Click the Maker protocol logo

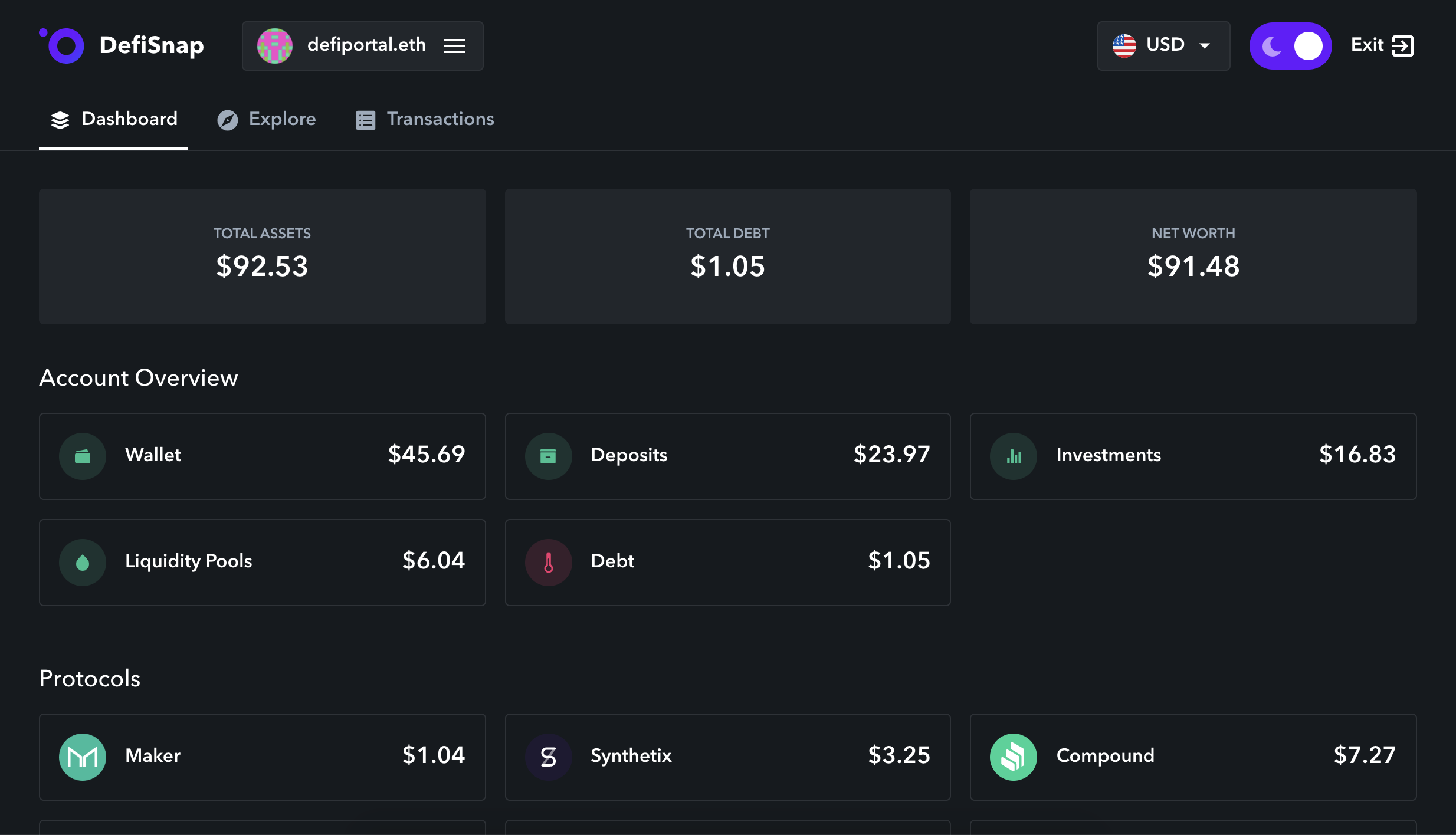point(83,757)
